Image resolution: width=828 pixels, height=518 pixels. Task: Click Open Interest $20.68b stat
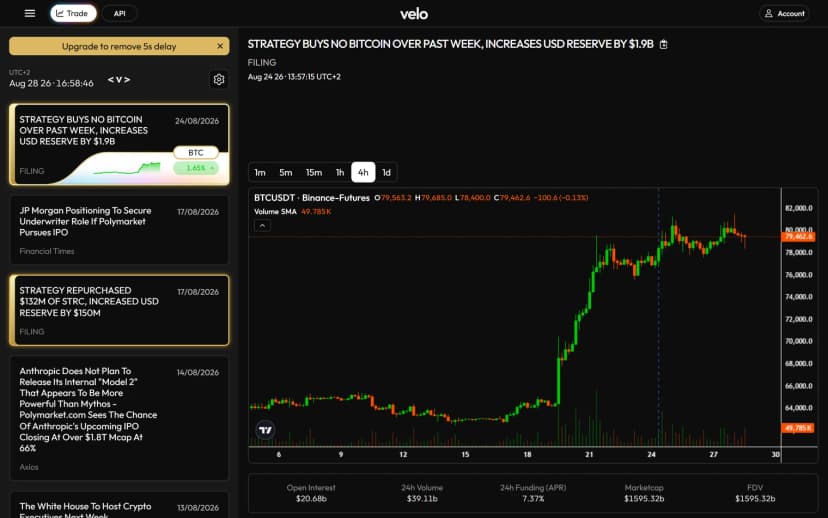point(311,493)
